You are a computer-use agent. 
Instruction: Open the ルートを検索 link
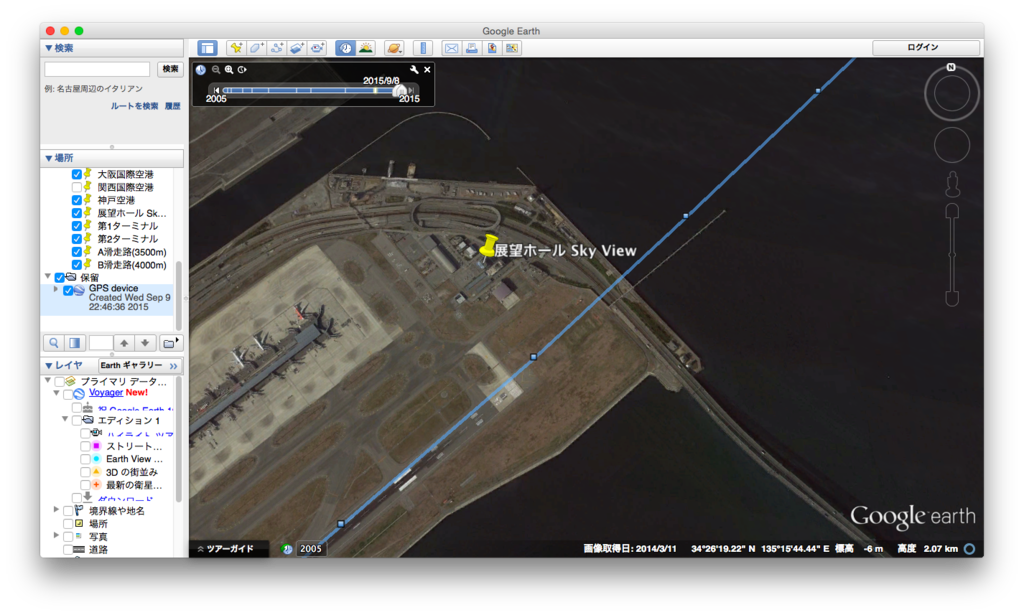[x=135, y=106]
